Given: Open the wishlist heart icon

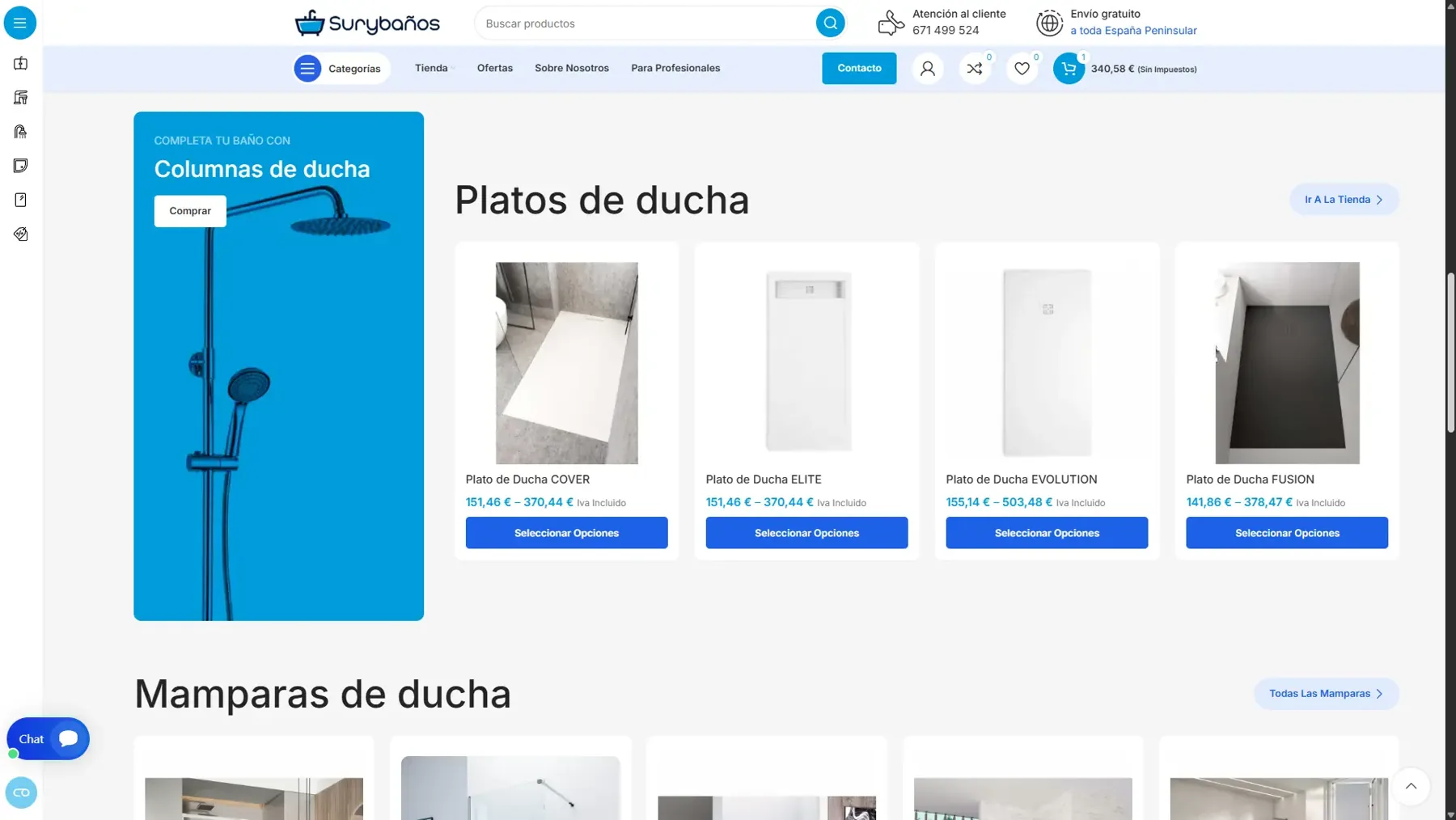Looking at the screenshot, I should point(1022,69).
